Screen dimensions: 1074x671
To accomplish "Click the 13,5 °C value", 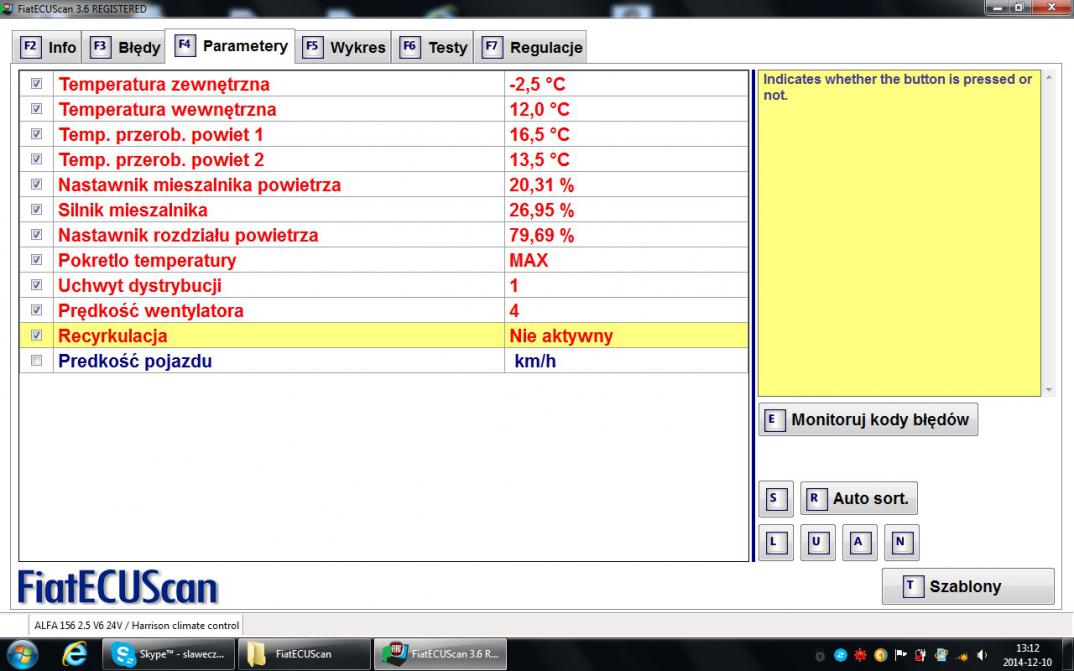I will pyautogui.click(x=539, y=160).
